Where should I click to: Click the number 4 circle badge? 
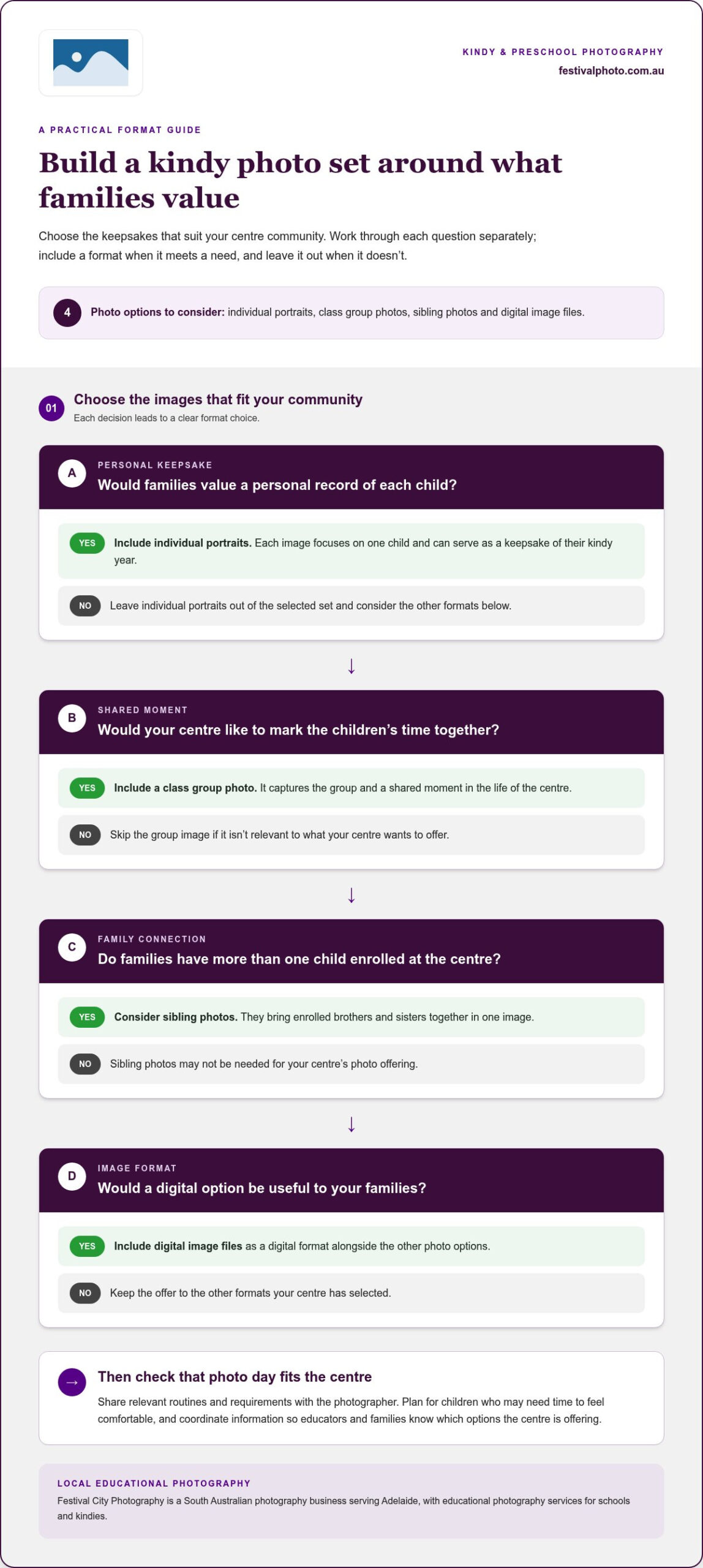(x=67, y=312)
